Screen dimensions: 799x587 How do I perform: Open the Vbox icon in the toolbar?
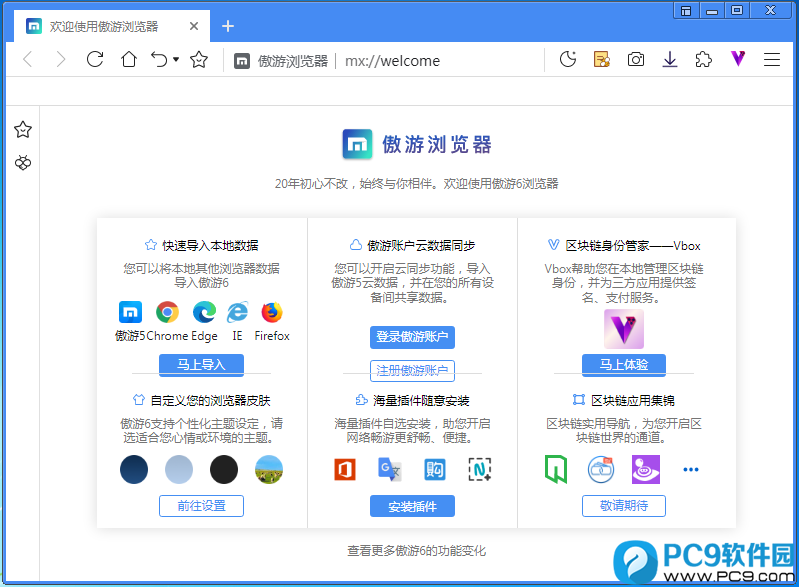pyautogui.click(x=737, y=59)
